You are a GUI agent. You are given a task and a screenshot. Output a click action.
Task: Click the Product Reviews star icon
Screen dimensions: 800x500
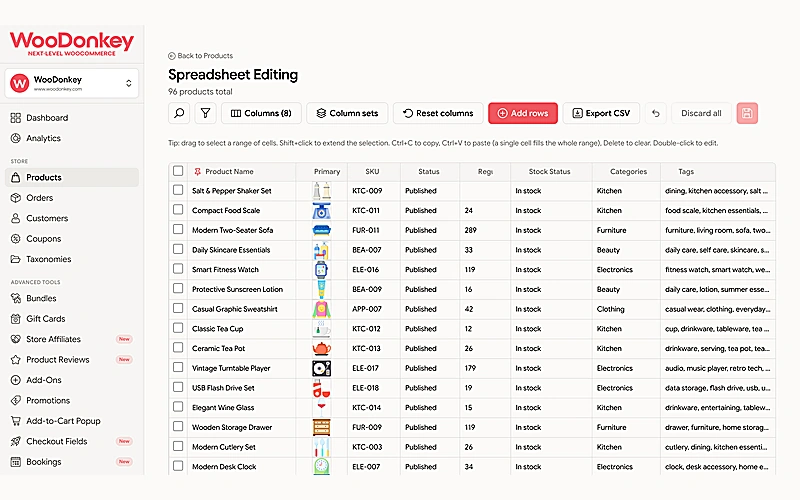[16, 360]
